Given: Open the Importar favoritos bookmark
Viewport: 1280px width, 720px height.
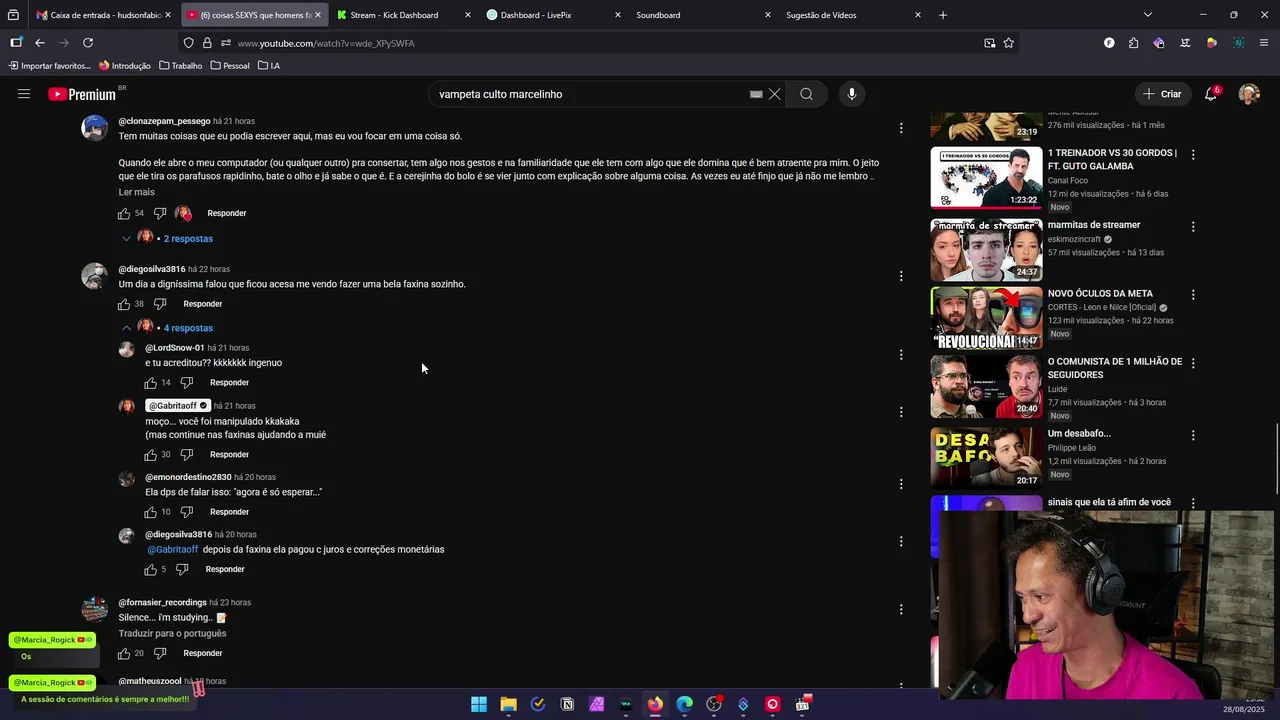Looking at the screenshot, I should (49, 66).
